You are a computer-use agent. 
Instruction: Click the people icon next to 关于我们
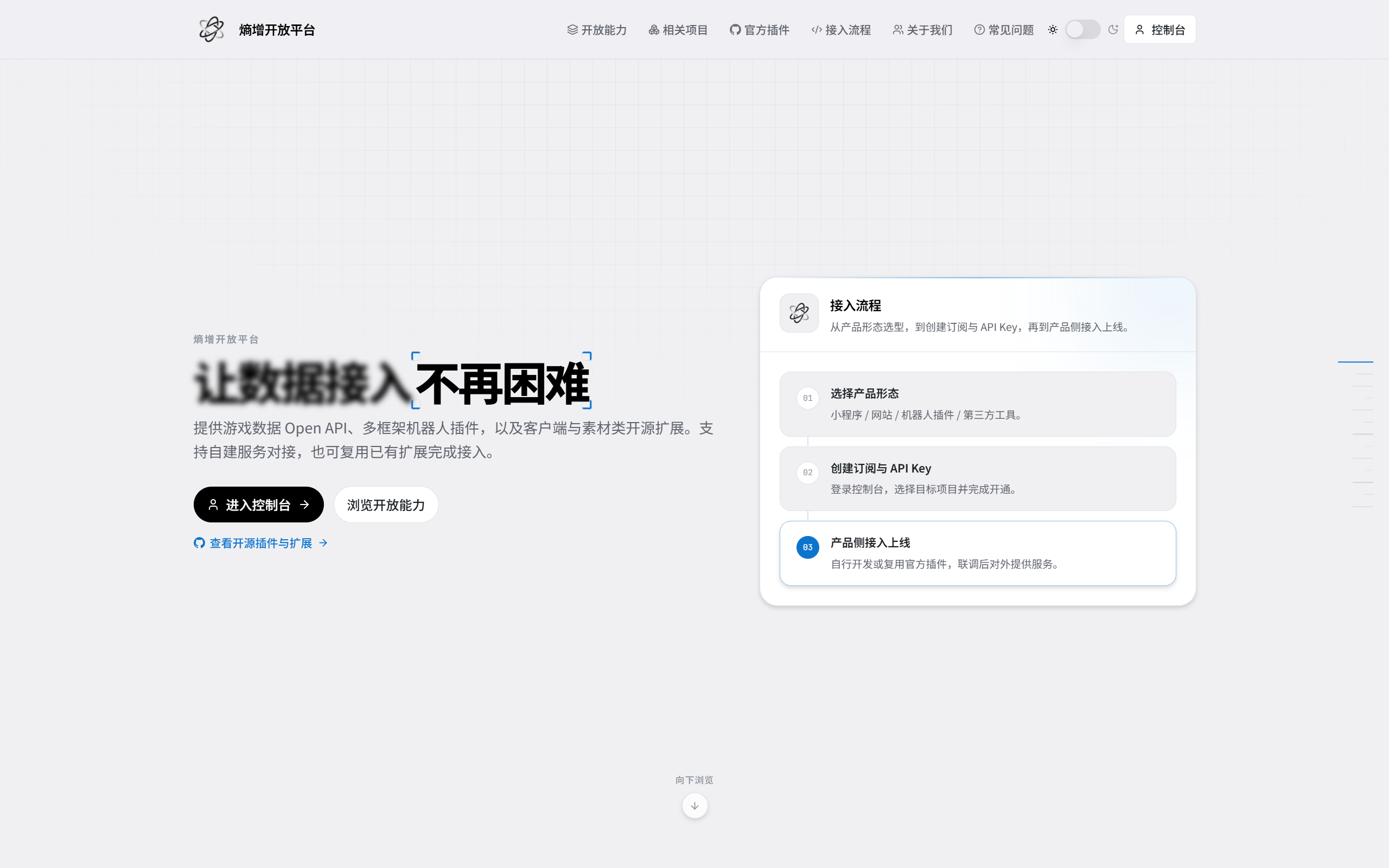click(x=899, y=30)
